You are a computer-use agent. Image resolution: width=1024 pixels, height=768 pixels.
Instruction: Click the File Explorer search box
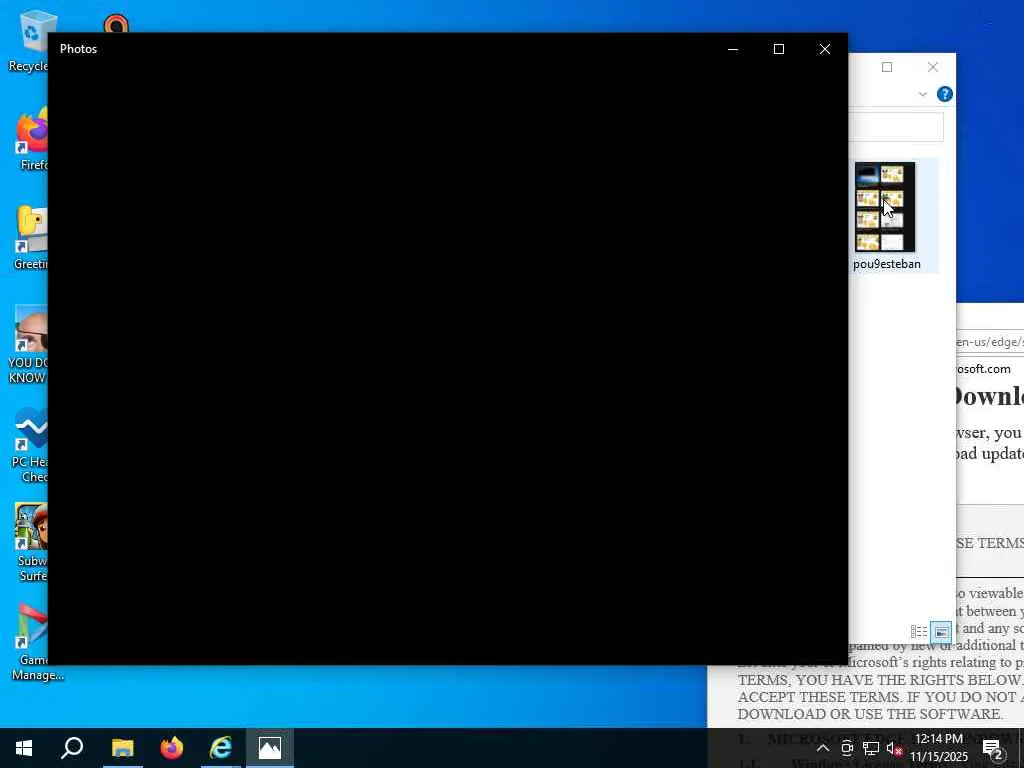pos(896,127)
